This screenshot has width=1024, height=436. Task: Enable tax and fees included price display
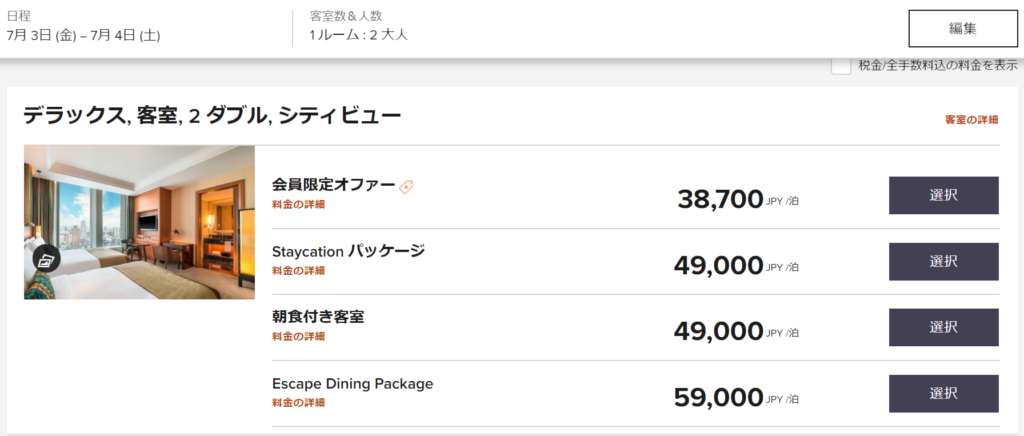click(x=841, y=65)
